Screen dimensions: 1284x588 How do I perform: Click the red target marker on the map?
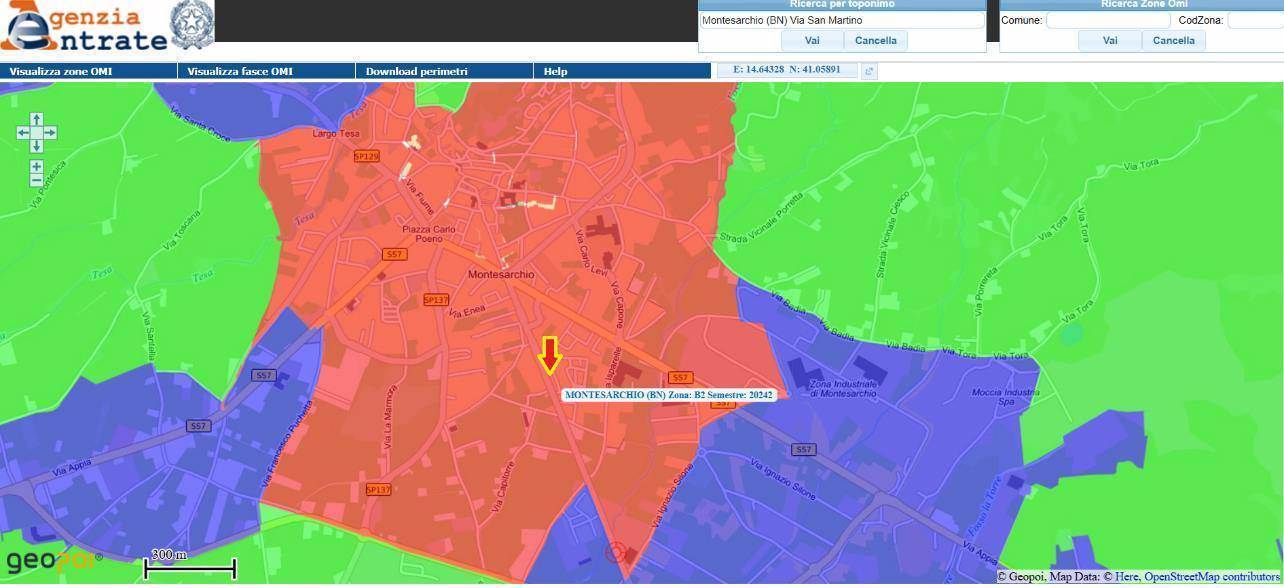(616, 552)
